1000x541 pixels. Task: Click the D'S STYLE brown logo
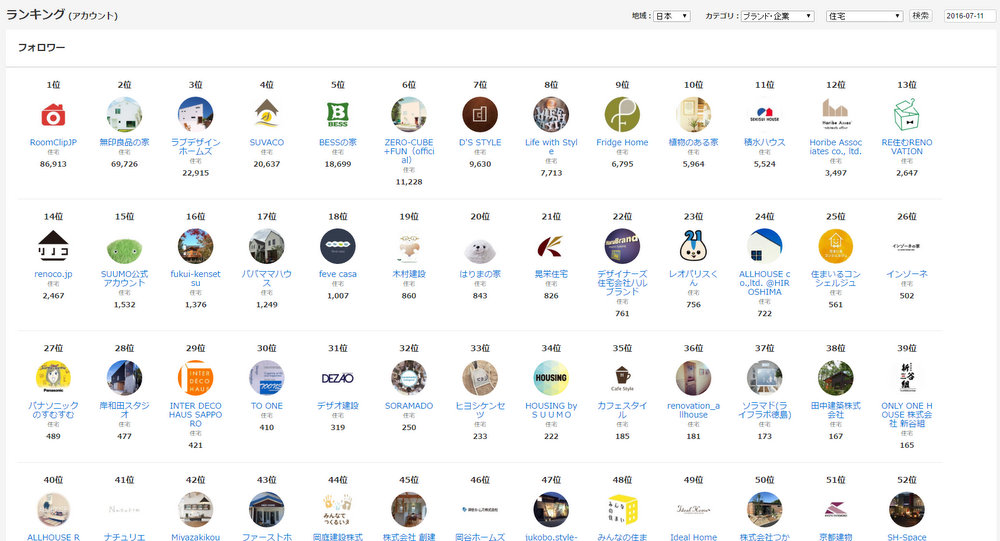480,115
